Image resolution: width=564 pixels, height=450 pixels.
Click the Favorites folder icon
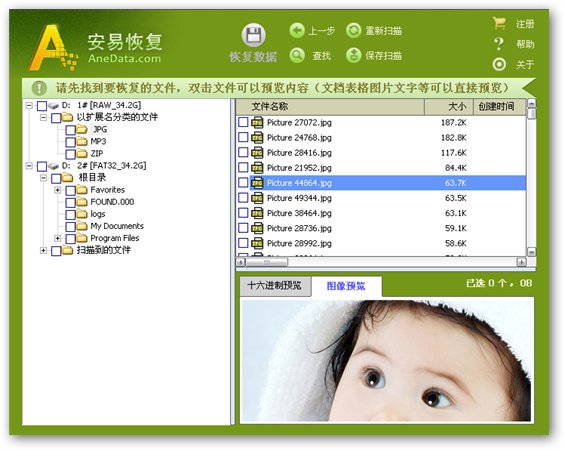coord(82,190)
